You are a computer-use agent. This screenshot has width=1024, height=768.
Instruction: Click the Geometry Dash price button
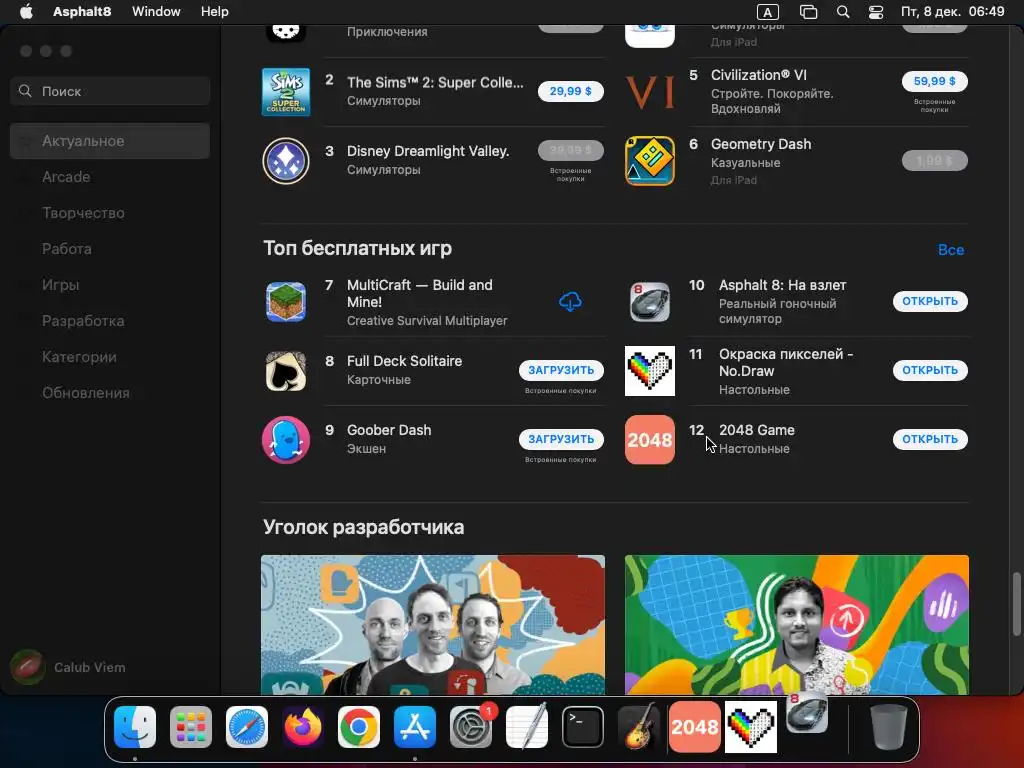pyautogui.click(x=935, y=161)
